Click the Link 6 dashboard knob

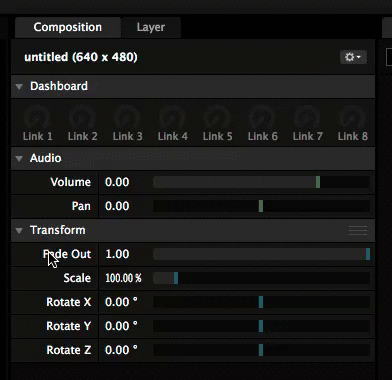pos(262,117)
